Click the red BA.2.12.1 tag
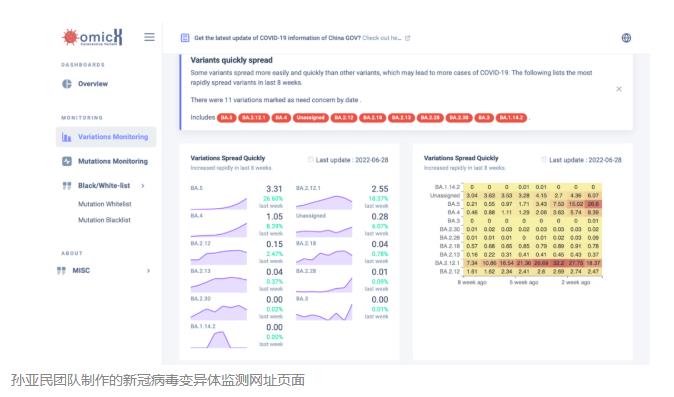 [x=254, y=118]
